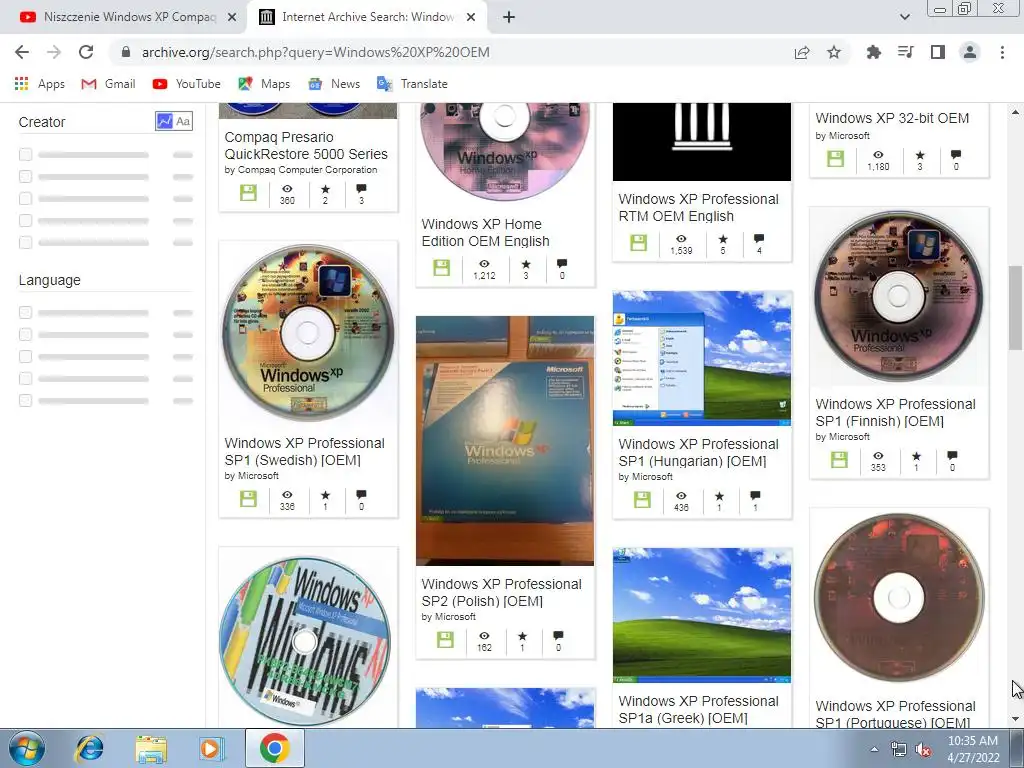Check the fifth Creator filter checkbox
This screenshot has height=768, width=1024.
tap(25, 242)
